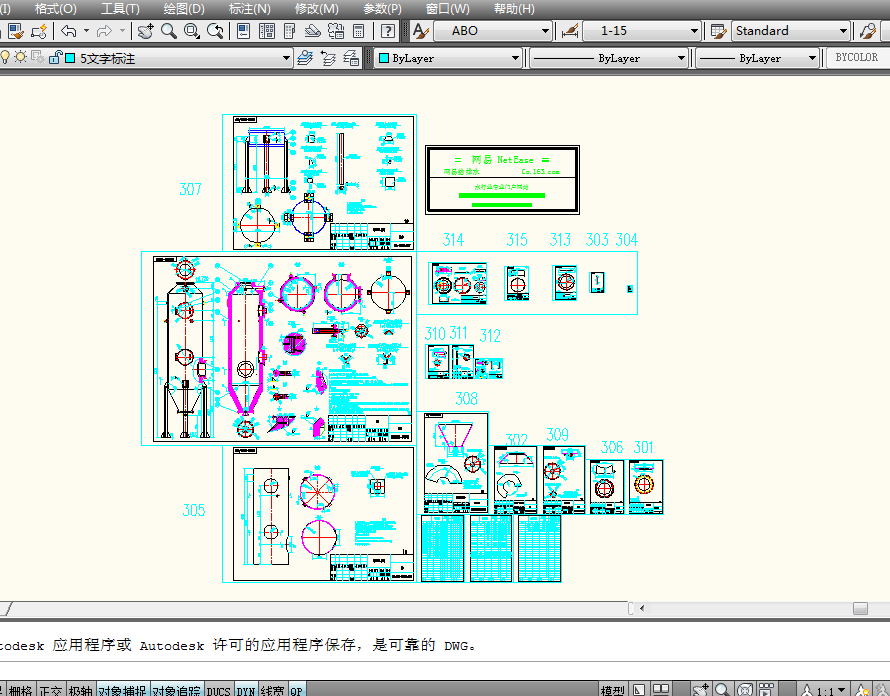Screen dimensions: 890x696
Task: Open the Dimension Style manager icon
Action: tap(570, 31)
